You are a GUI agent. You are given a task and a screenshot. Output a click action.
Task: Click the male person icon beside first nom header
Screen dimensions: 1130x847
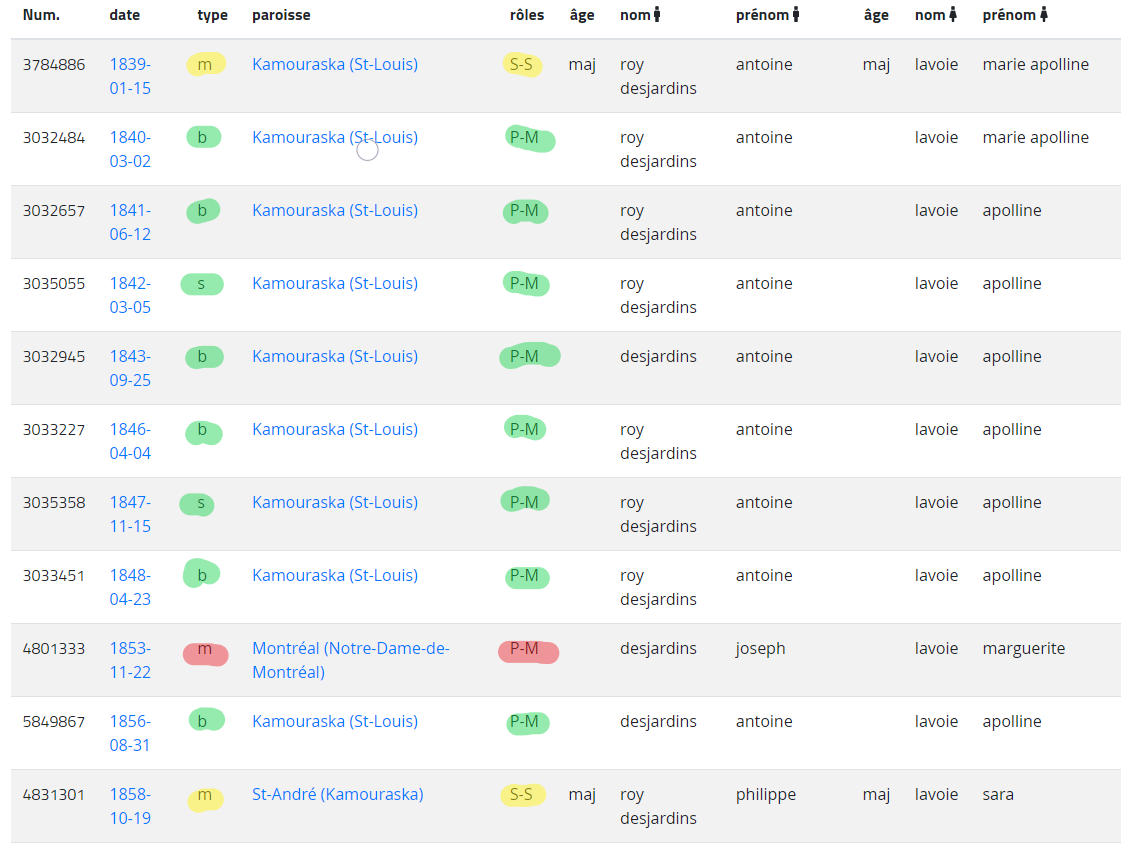657,14
